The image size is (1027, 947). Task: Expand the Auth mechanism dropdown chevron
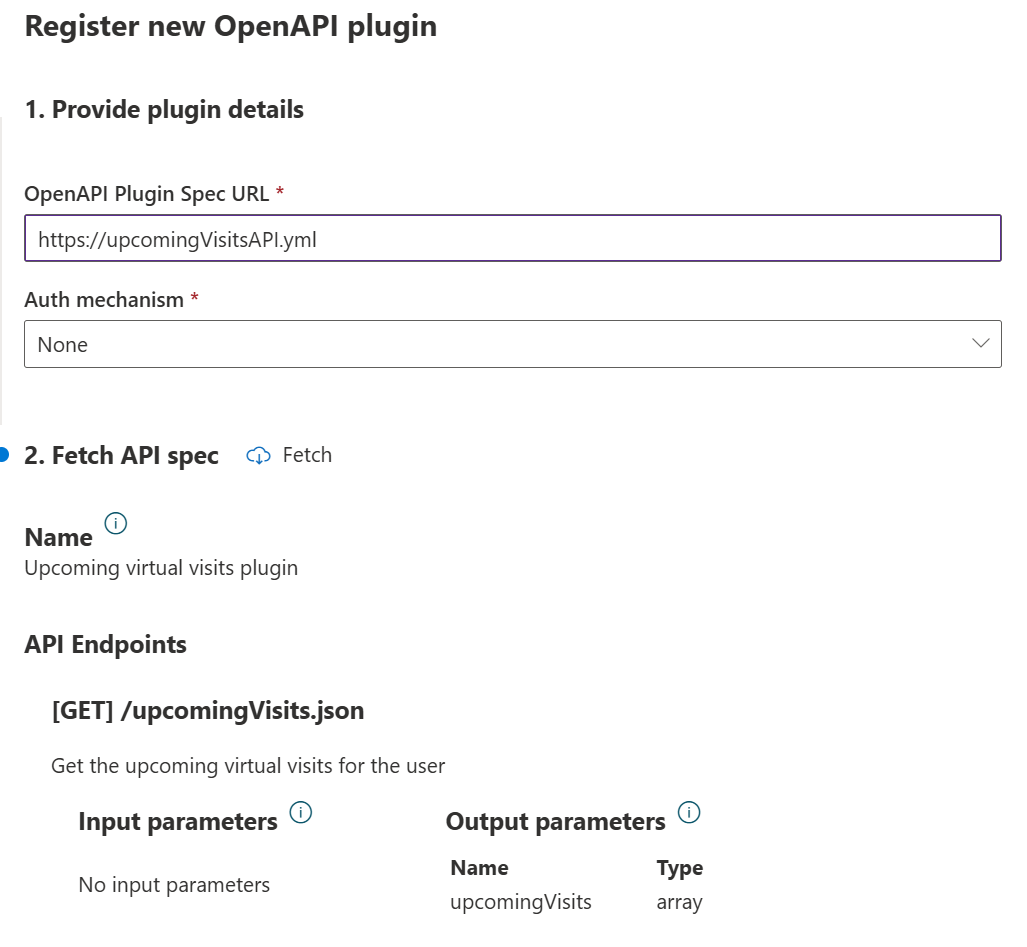click(980, 344)
